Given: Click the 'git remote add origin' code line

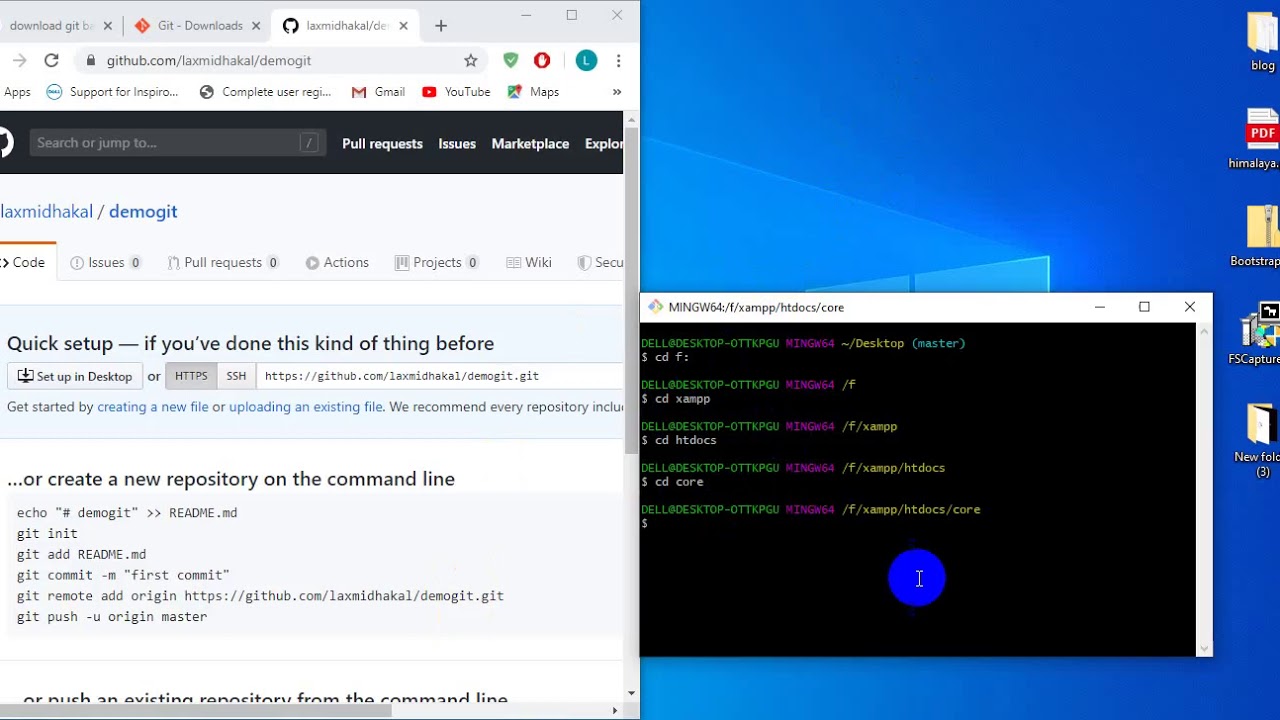Looking at the screenshot, I should pyautogui.click(x=260, y=596).
